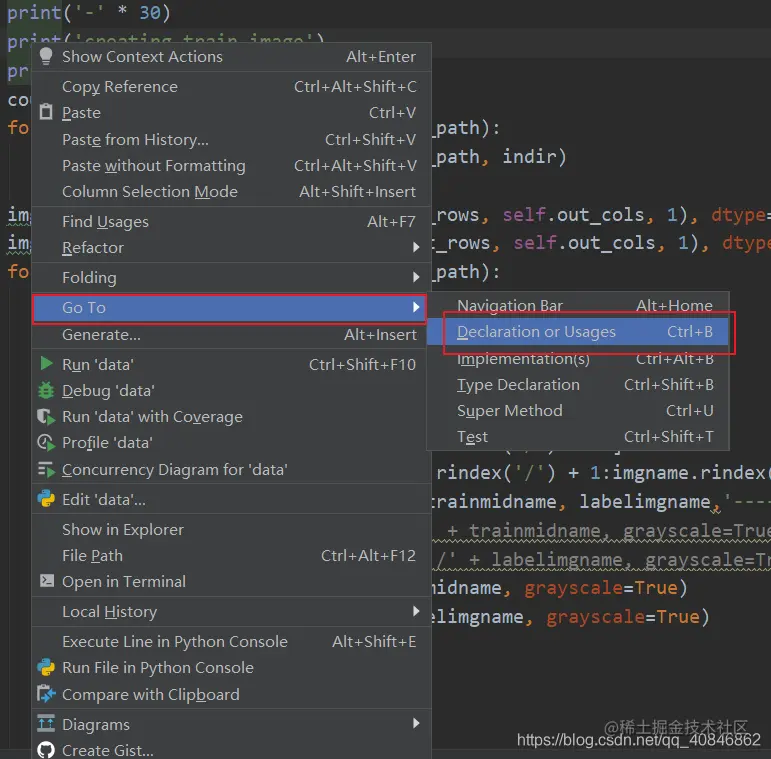Open the Go To menu entry

click(230, 308)
